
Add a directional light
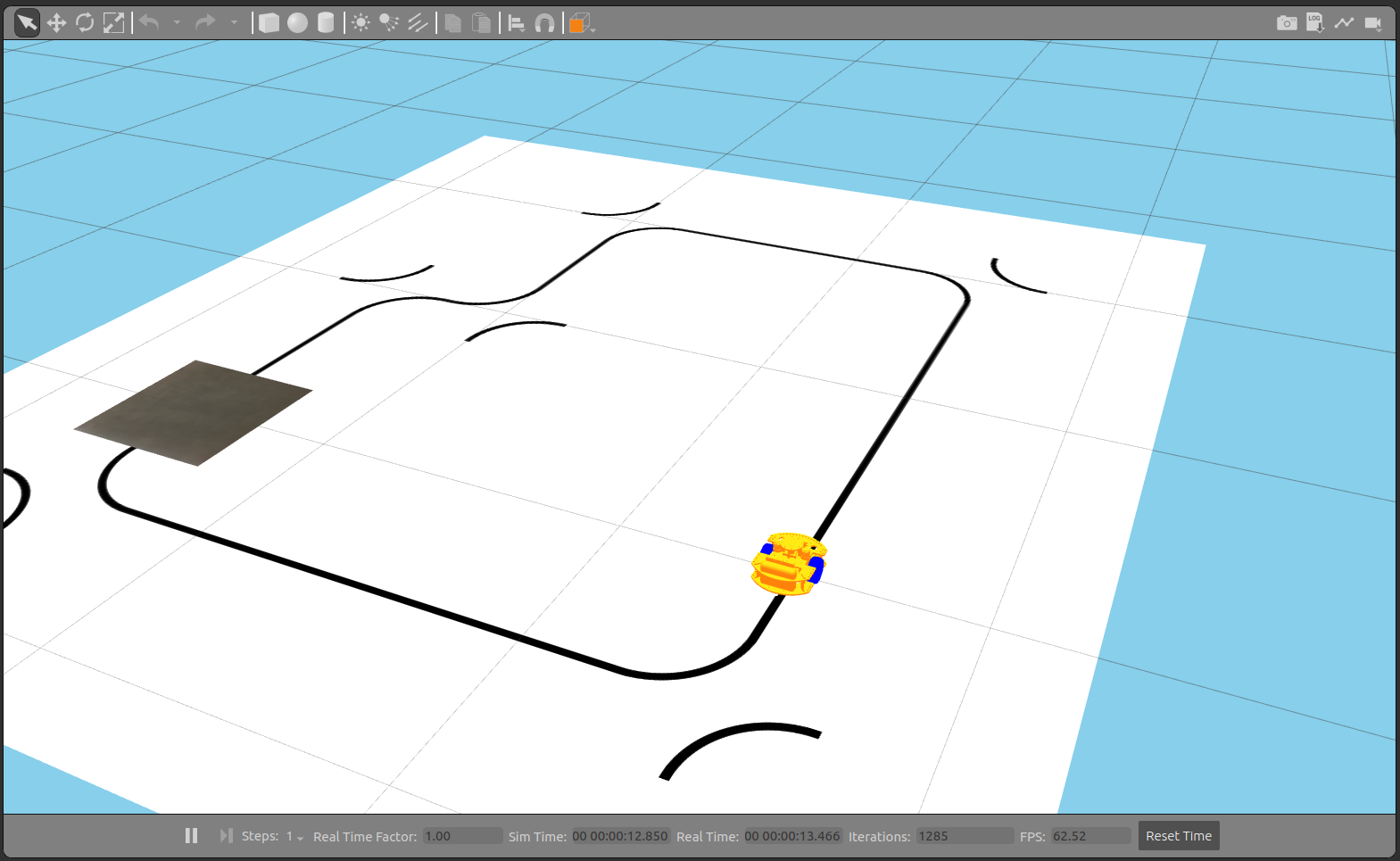(x=418, y=23)
